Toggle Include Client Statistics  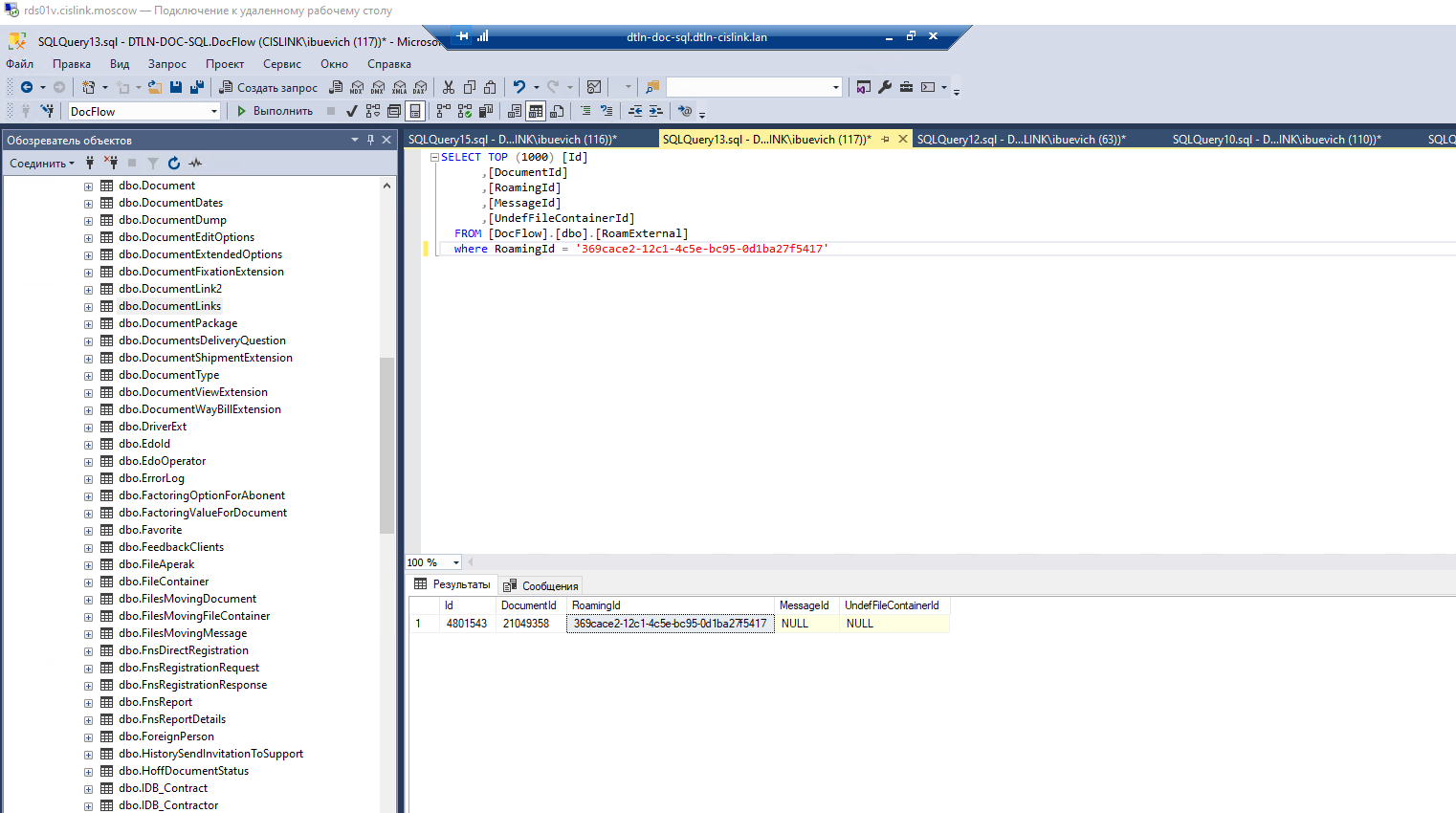pos(486,111)
